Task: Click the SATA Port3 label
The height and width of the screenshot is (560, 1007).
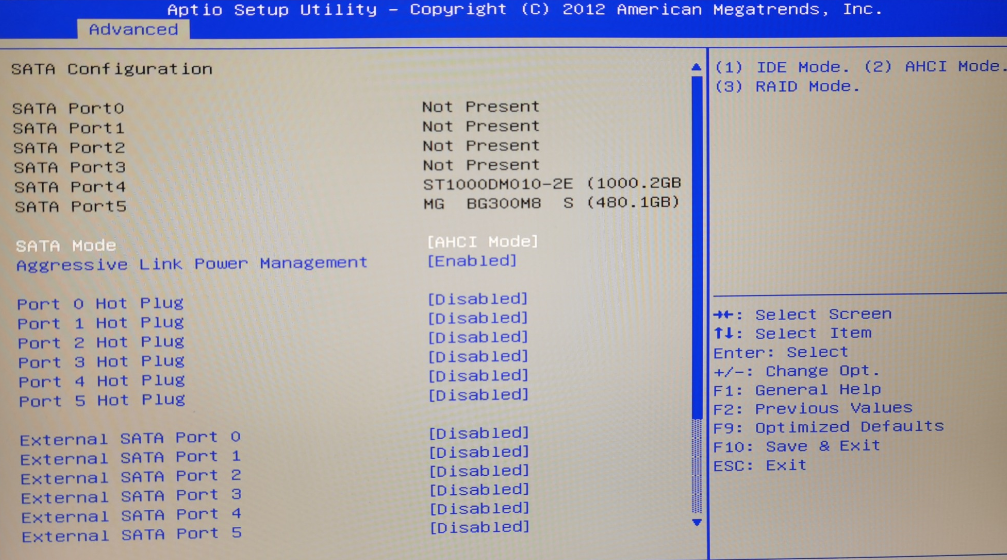Action: [69, 167]
